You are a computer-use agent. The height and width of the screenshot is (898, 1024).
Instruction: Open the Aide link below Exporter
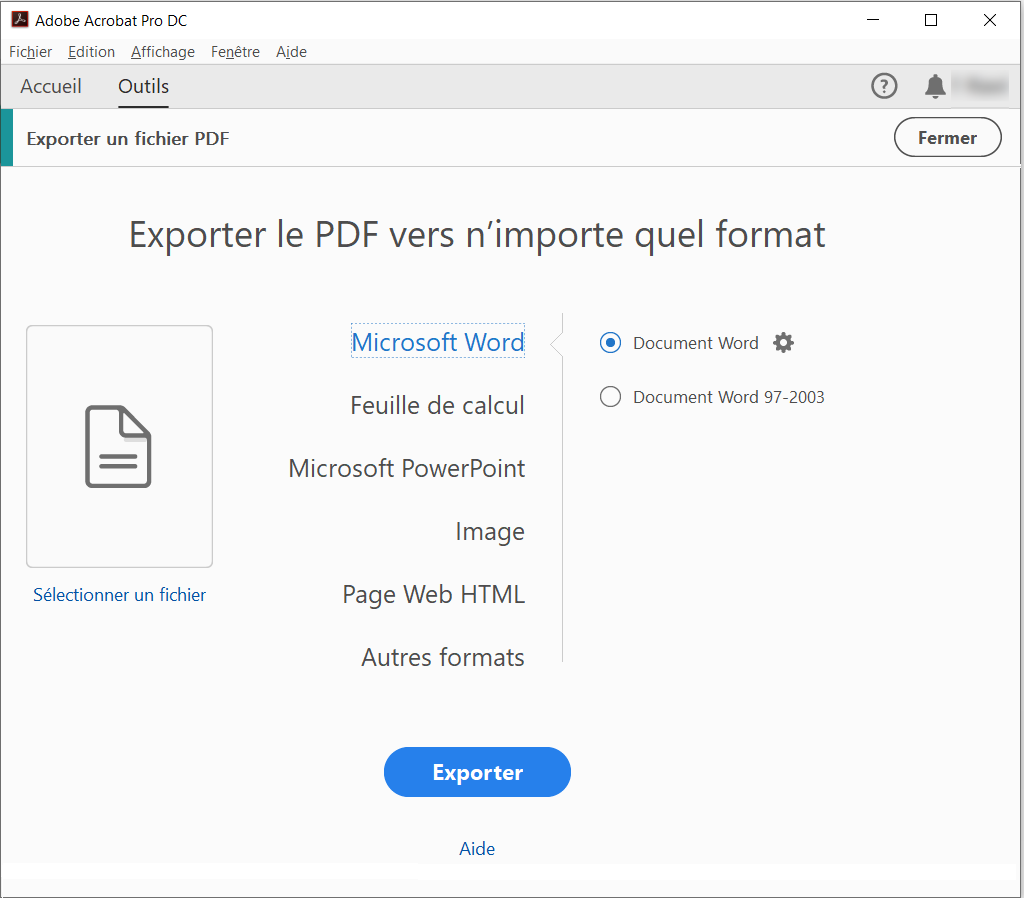(x=477, y=848)
